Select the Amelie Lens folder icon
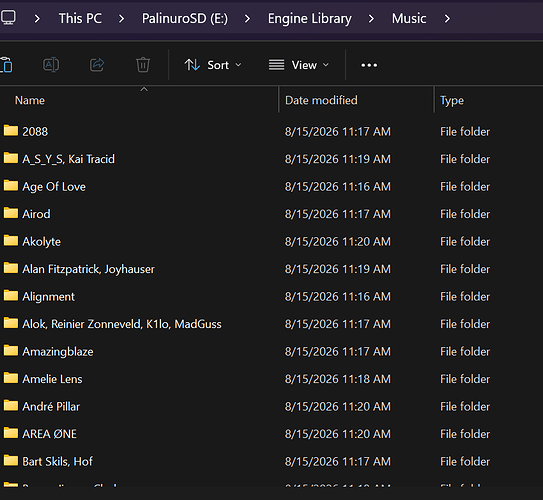 tap(11, 378)
